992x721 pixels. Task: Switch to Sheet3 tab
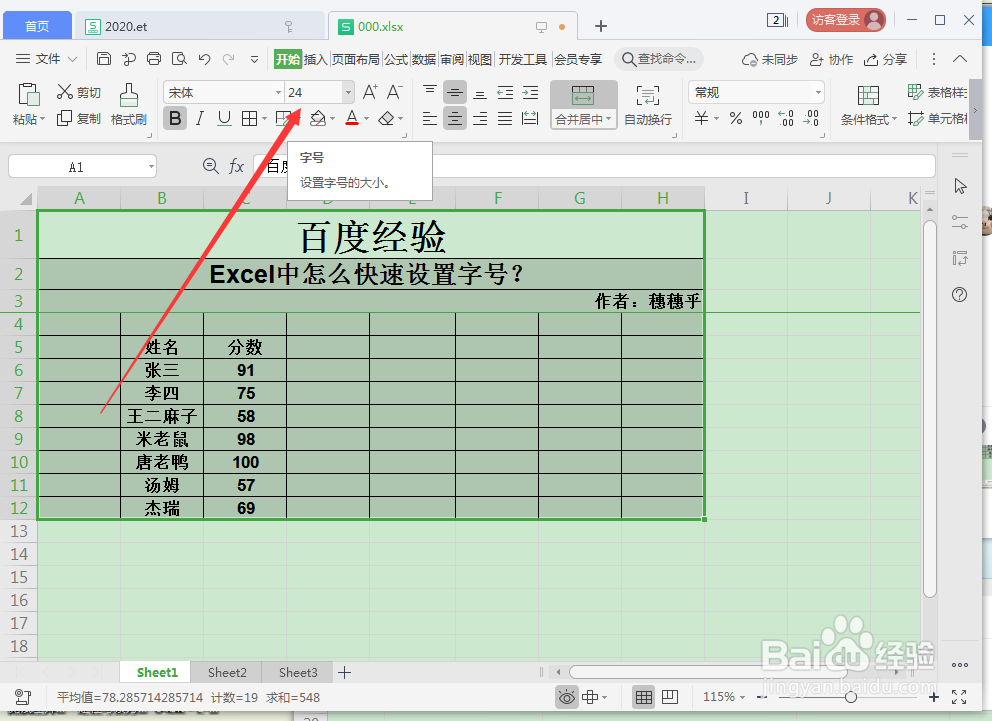pyautogui.click(x=298, y=672)
